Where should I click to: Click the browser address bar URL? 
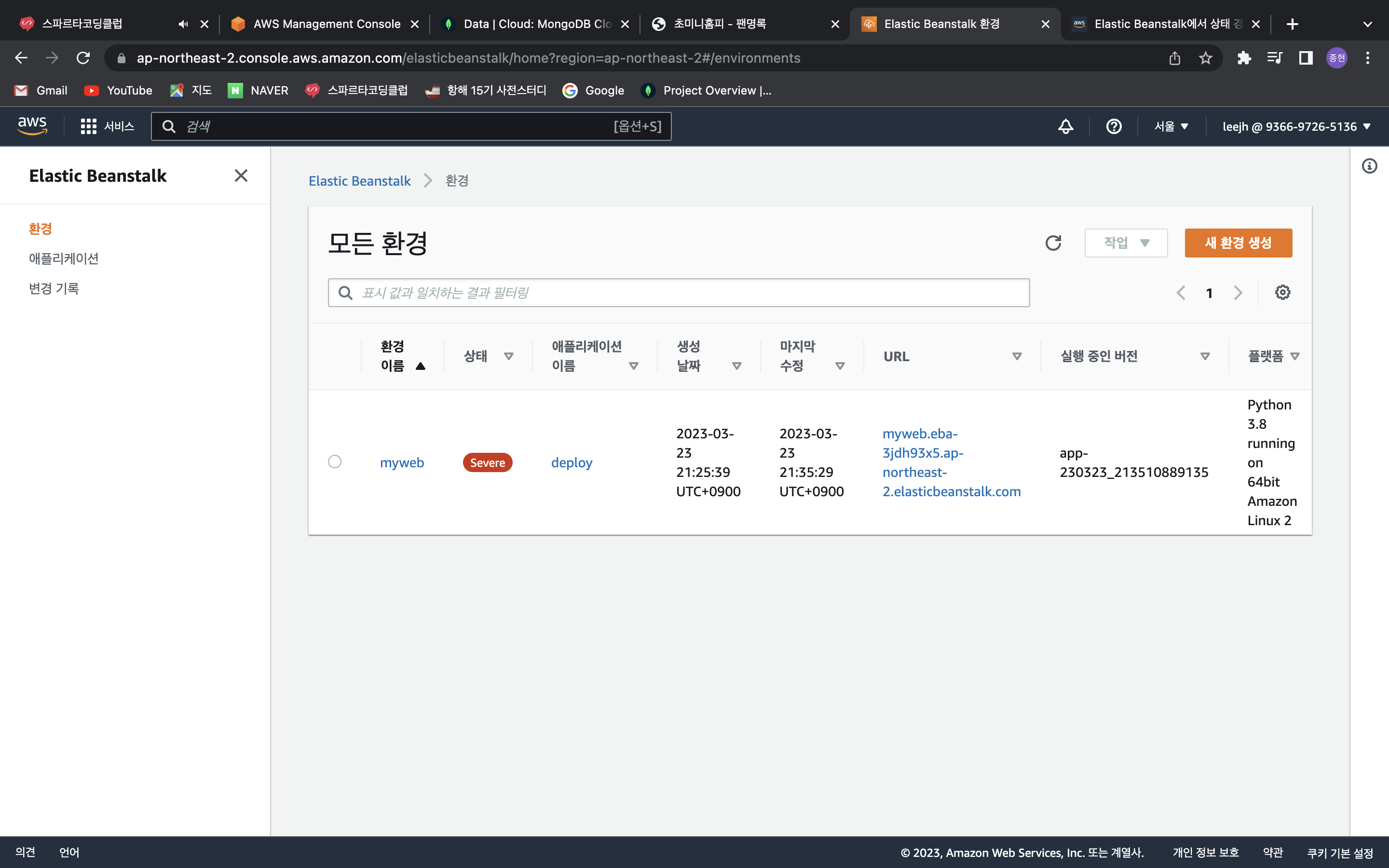click(x=468, y=58)
